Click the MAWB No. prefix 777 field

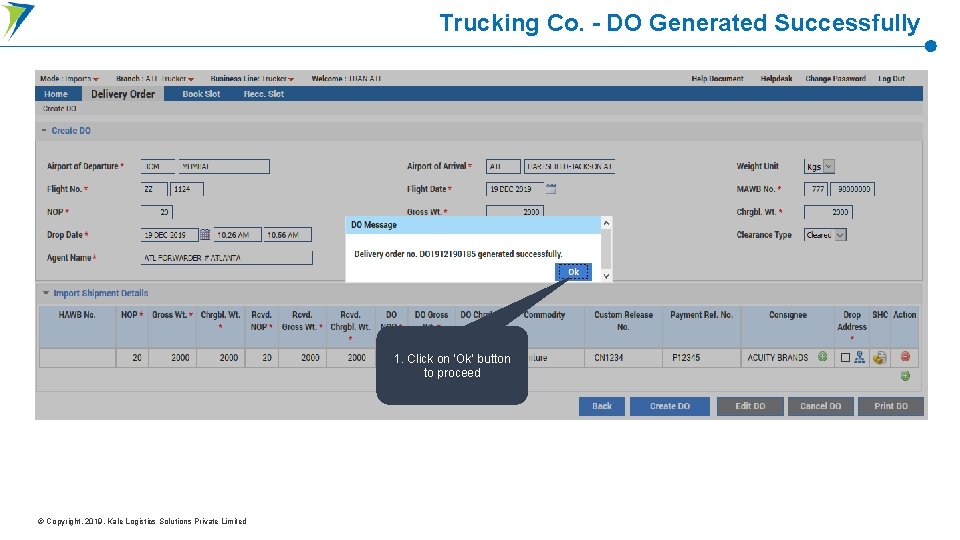[x=816, y=189]
